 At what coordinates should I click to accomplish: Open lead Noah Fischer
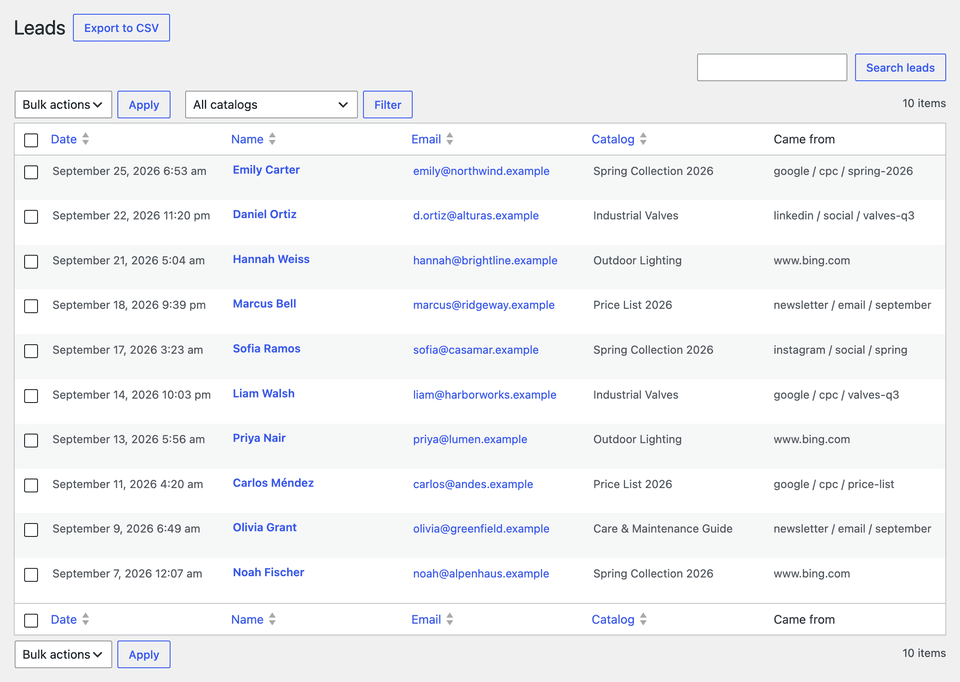tap(268, 572)
